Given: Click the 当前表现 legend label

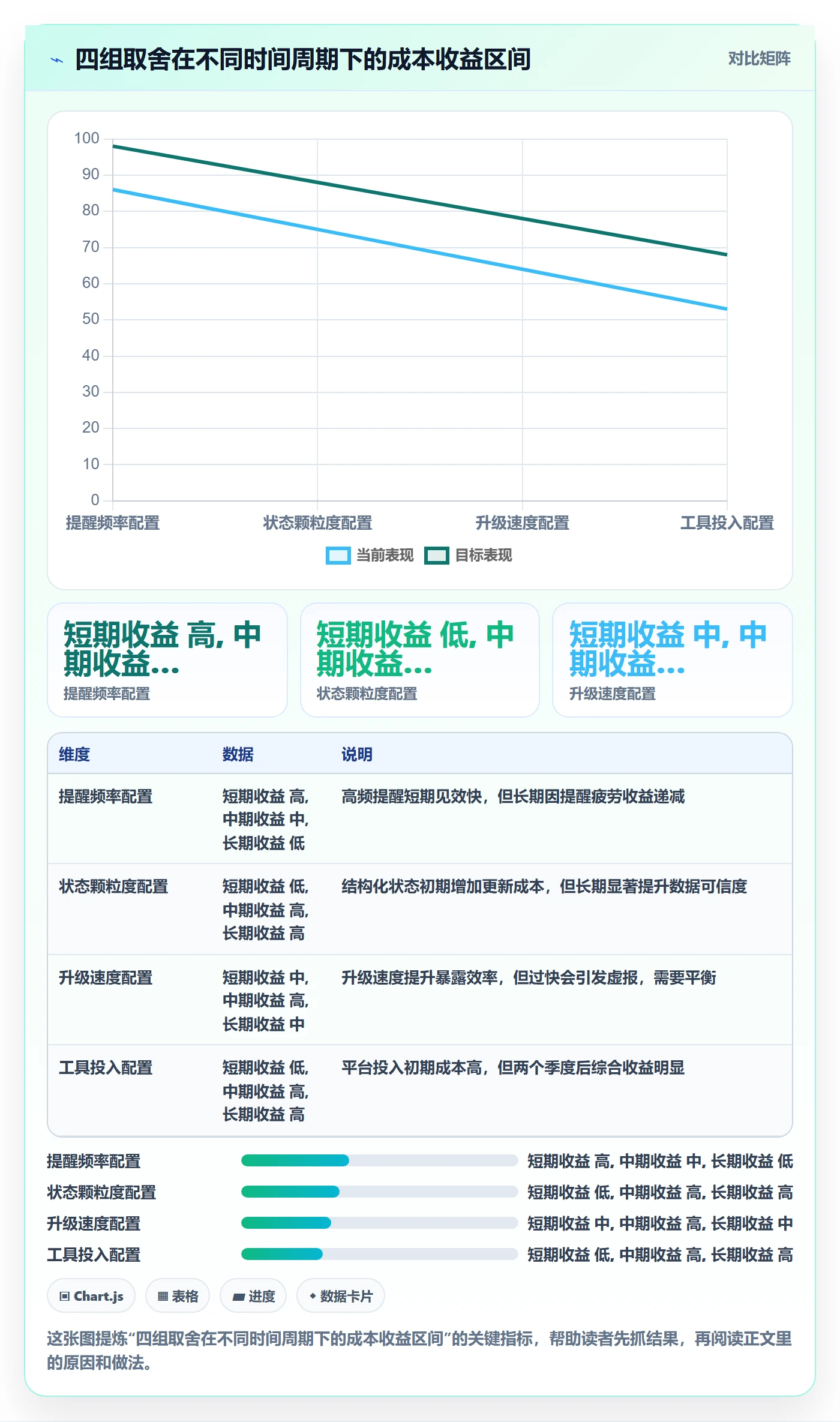Looking at the screenshot, I should coord(385,556).
